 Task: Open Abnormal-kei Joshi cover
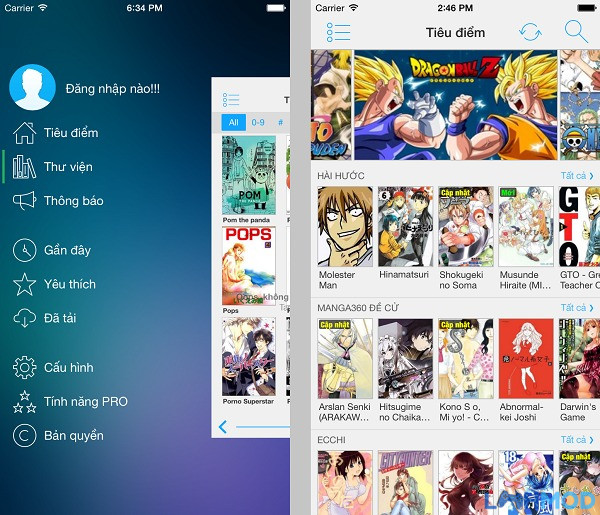point(526,359)
